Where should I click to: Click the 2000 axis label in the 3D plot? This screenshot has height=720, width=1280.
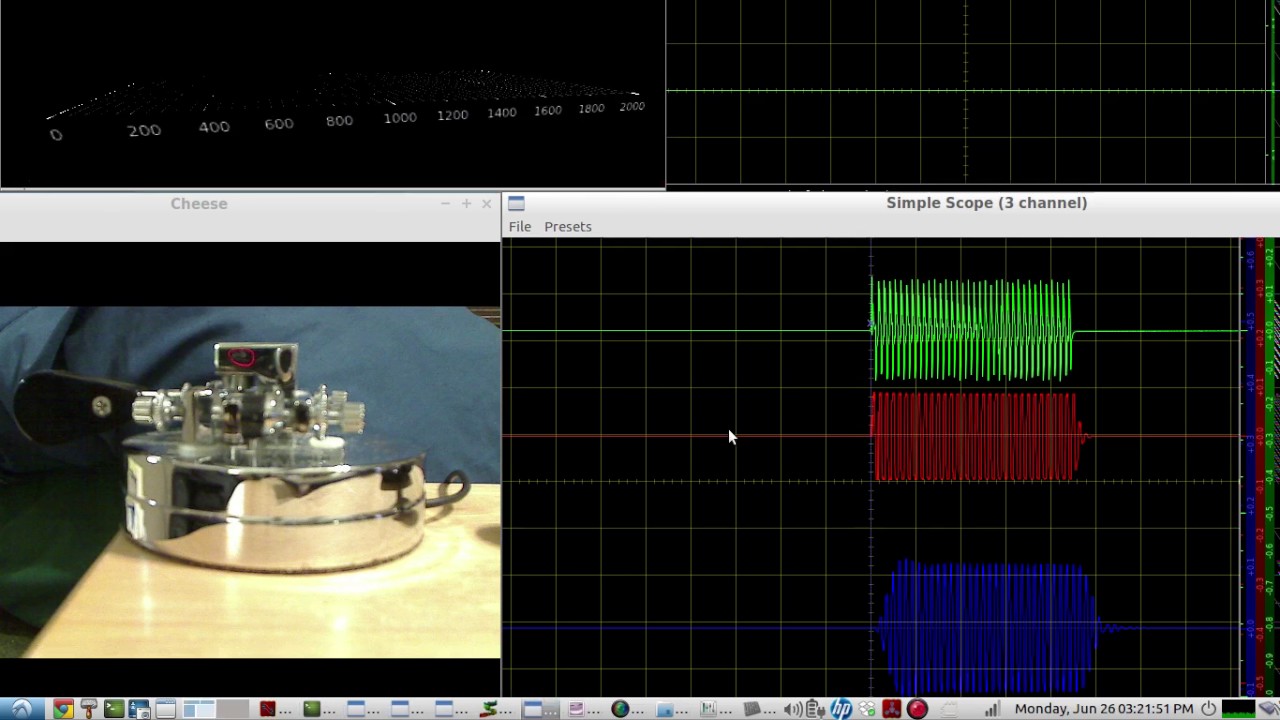632,106
